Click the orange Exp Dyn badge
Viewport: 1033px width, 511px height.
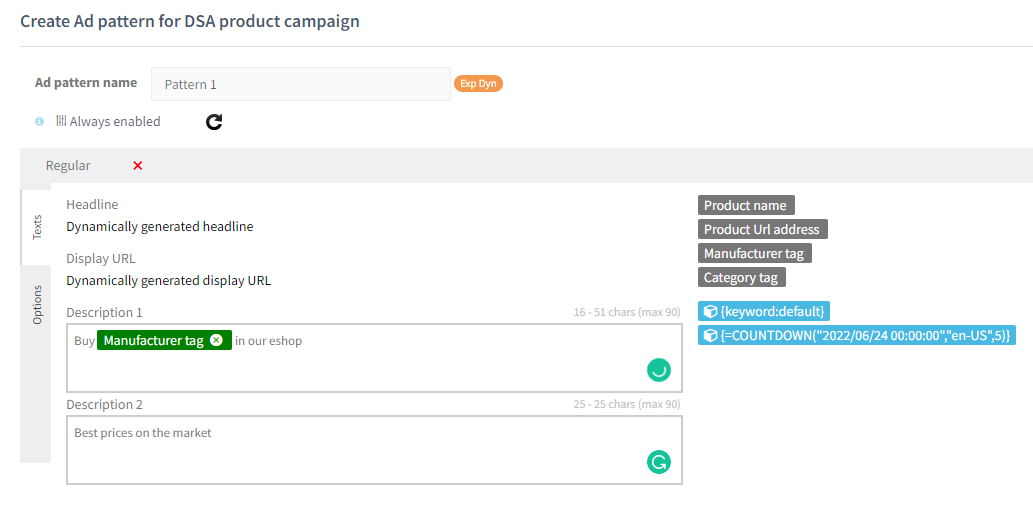click(x=478, y=84)
